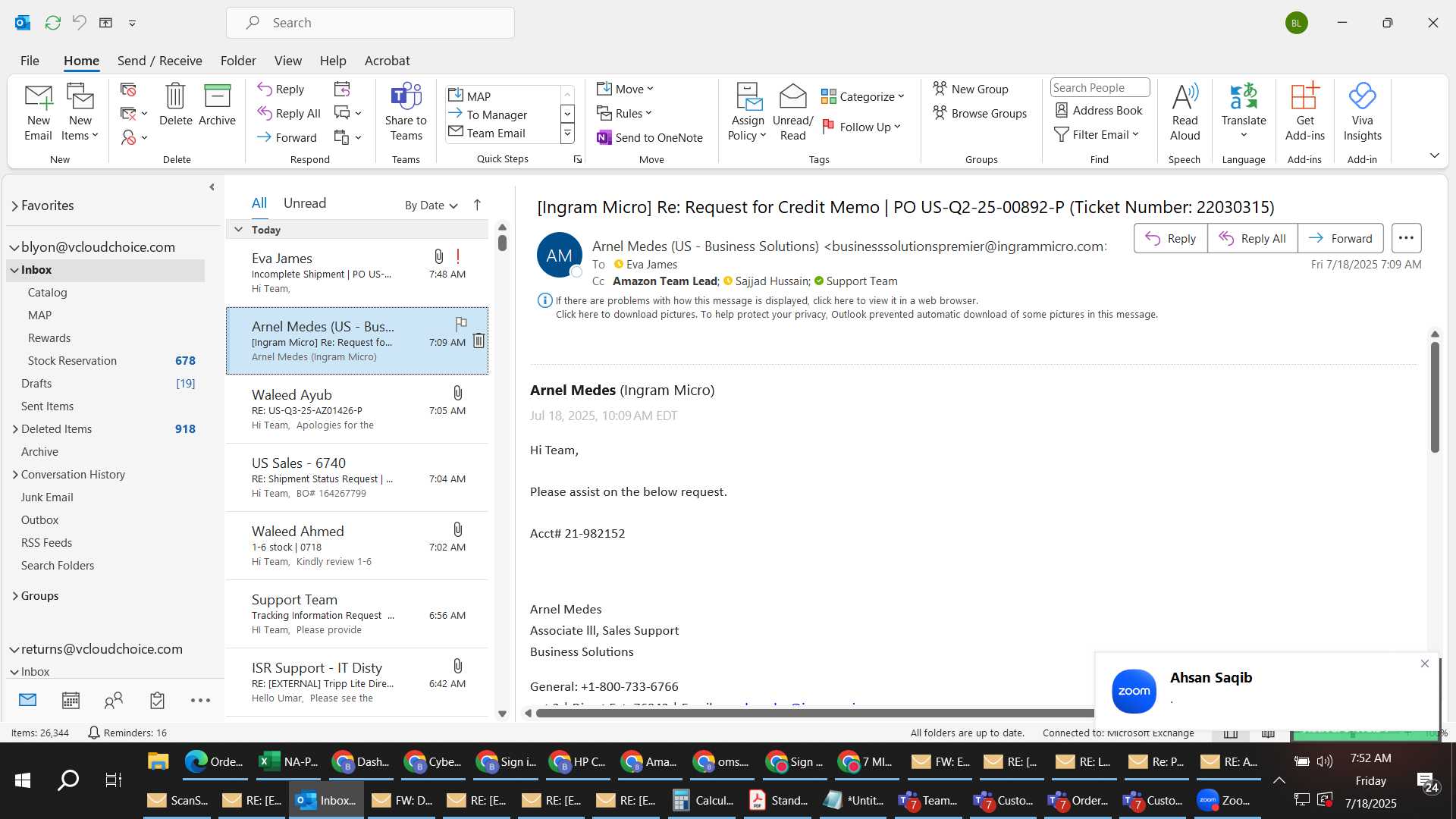Screen dimensions: 1456x819
Task: Open the Folder ribbon tab
Action: (238, 61)
